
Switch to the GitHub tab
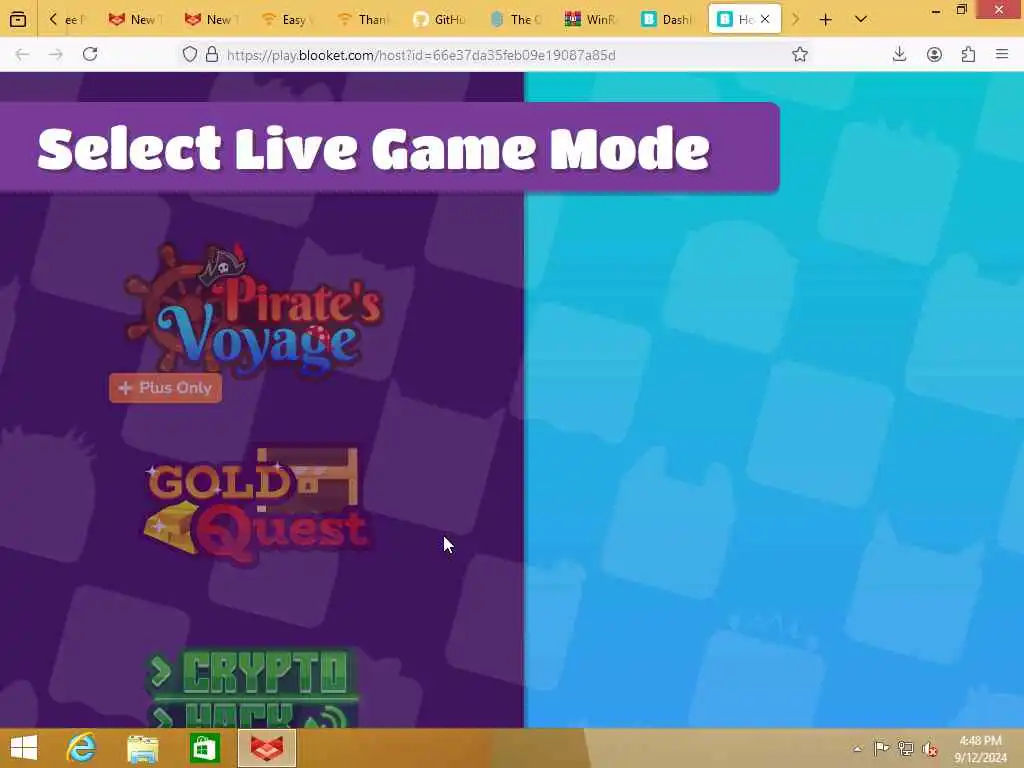pos(440,20)
